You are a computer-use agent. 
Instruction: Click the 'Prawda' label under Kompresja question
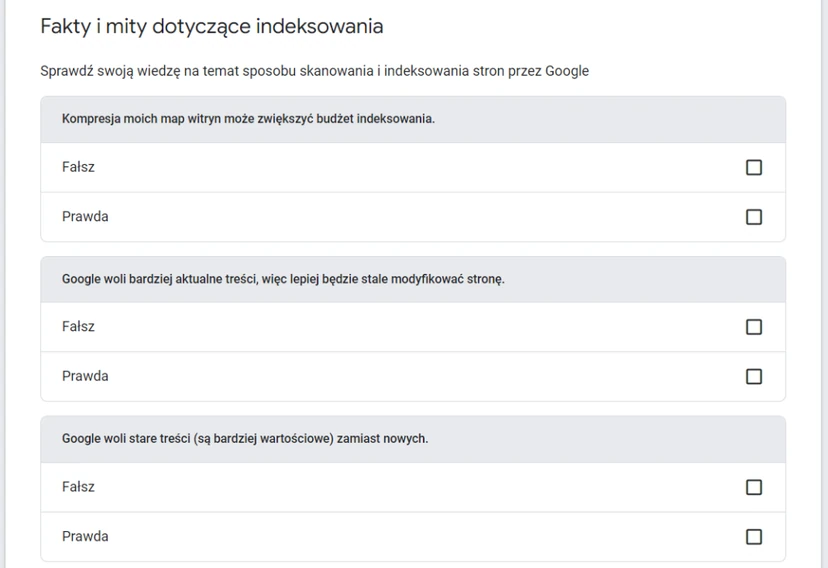(x=85, y=216)
